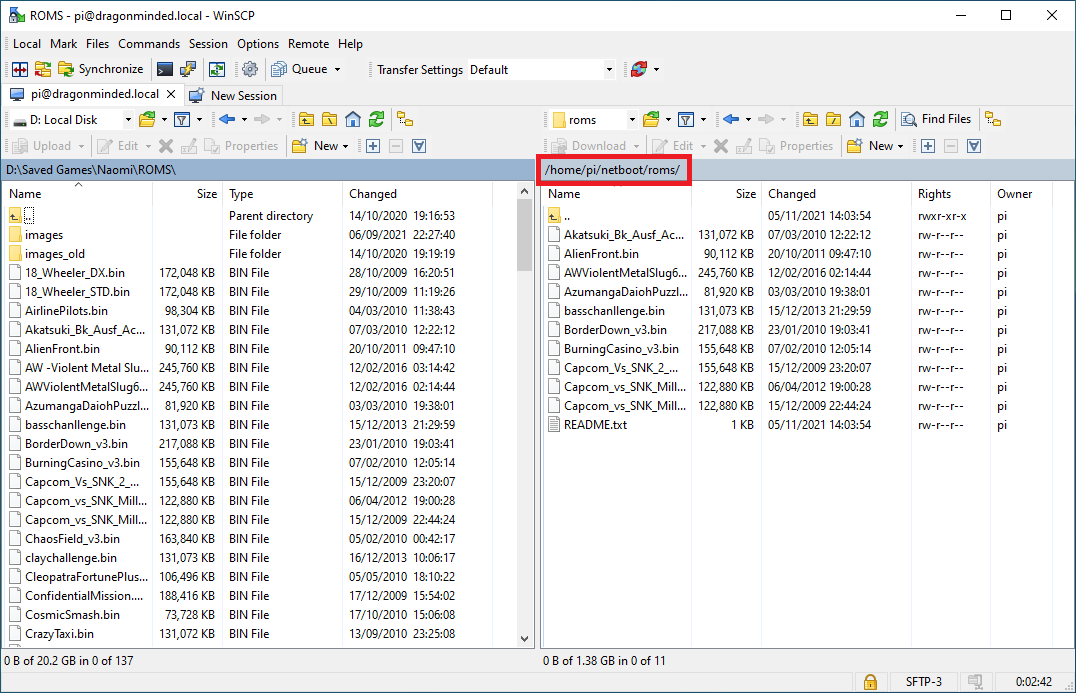Screen dimensions: 1076x693
Task: Select local images_old folder
Action: tap(54, 254)
